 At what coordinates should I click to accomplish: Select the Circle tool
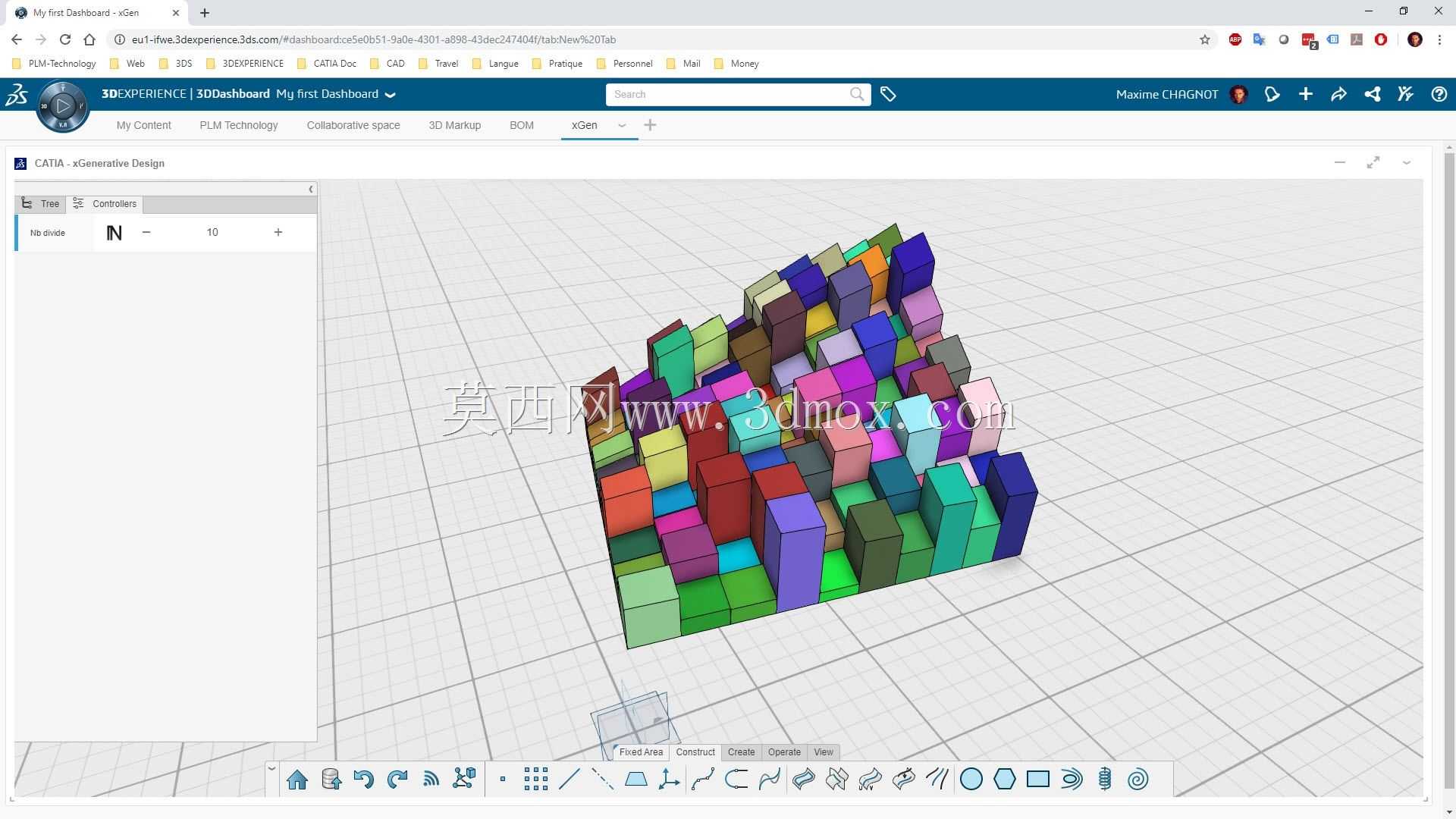pyautogui.click(x=971, y=779)
